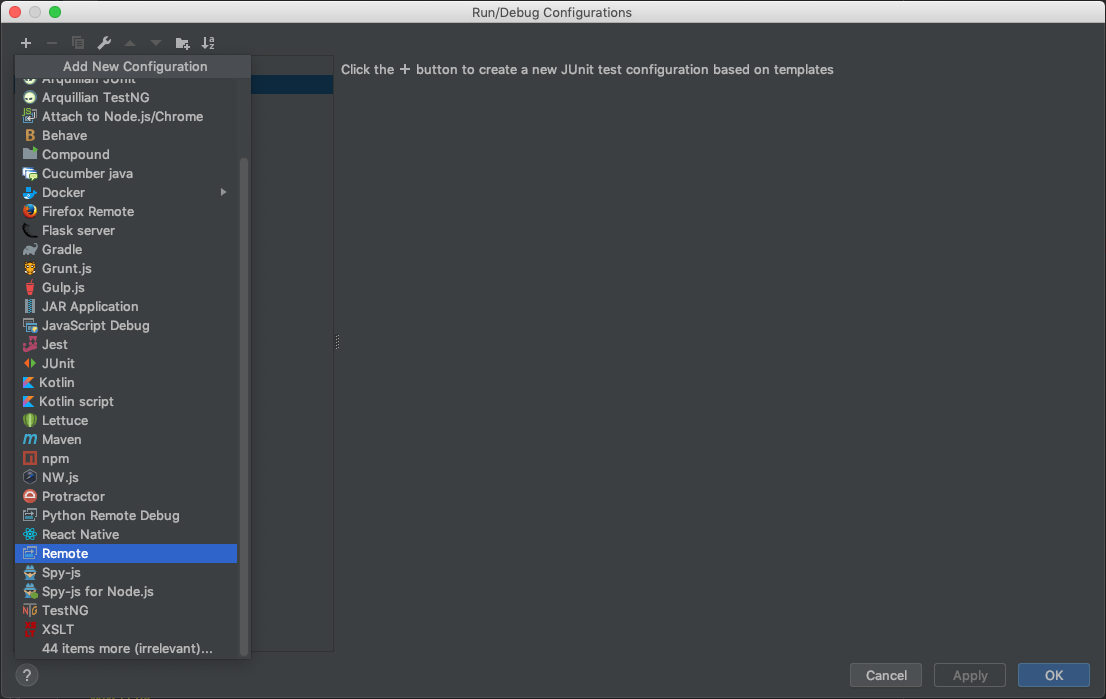Select Flask server configuration
This screenshot has width=1106, height=699.
(x=126, y=231)
